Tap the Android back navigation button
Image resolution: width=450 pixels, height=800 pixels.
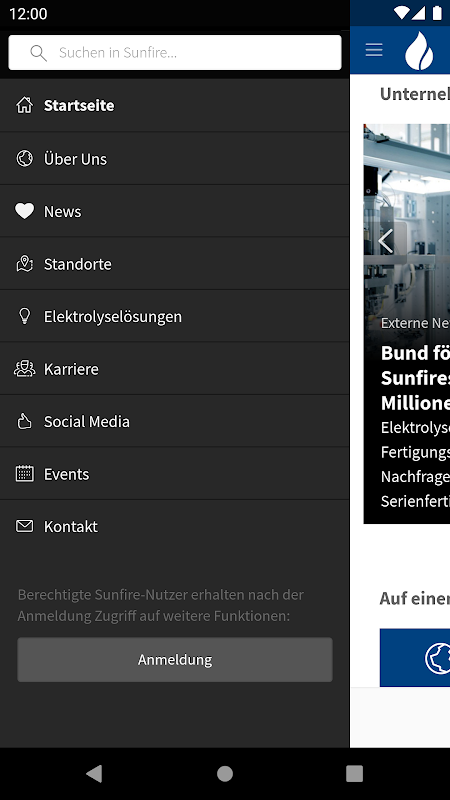coord(94,774)
